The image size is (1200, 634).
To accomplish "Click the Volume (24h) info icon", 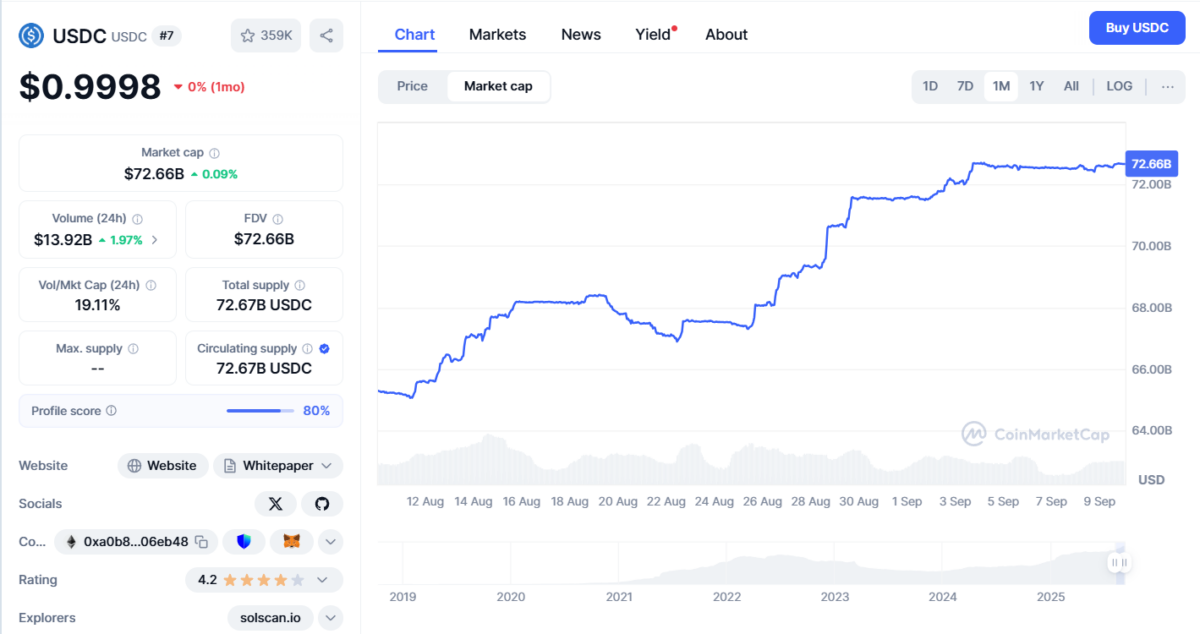I will 138,219.
